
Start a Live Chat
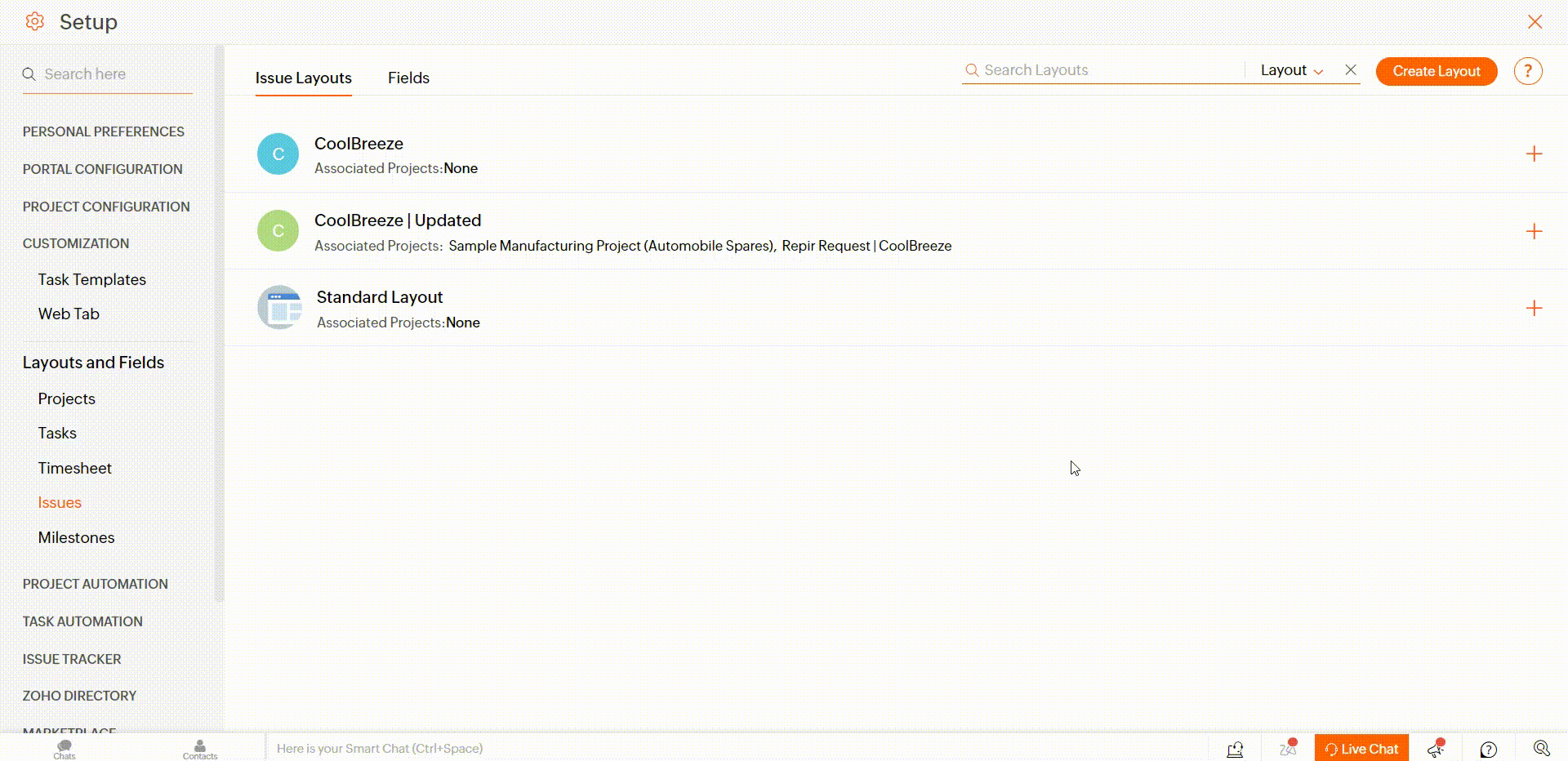[x=1361, y=749]
